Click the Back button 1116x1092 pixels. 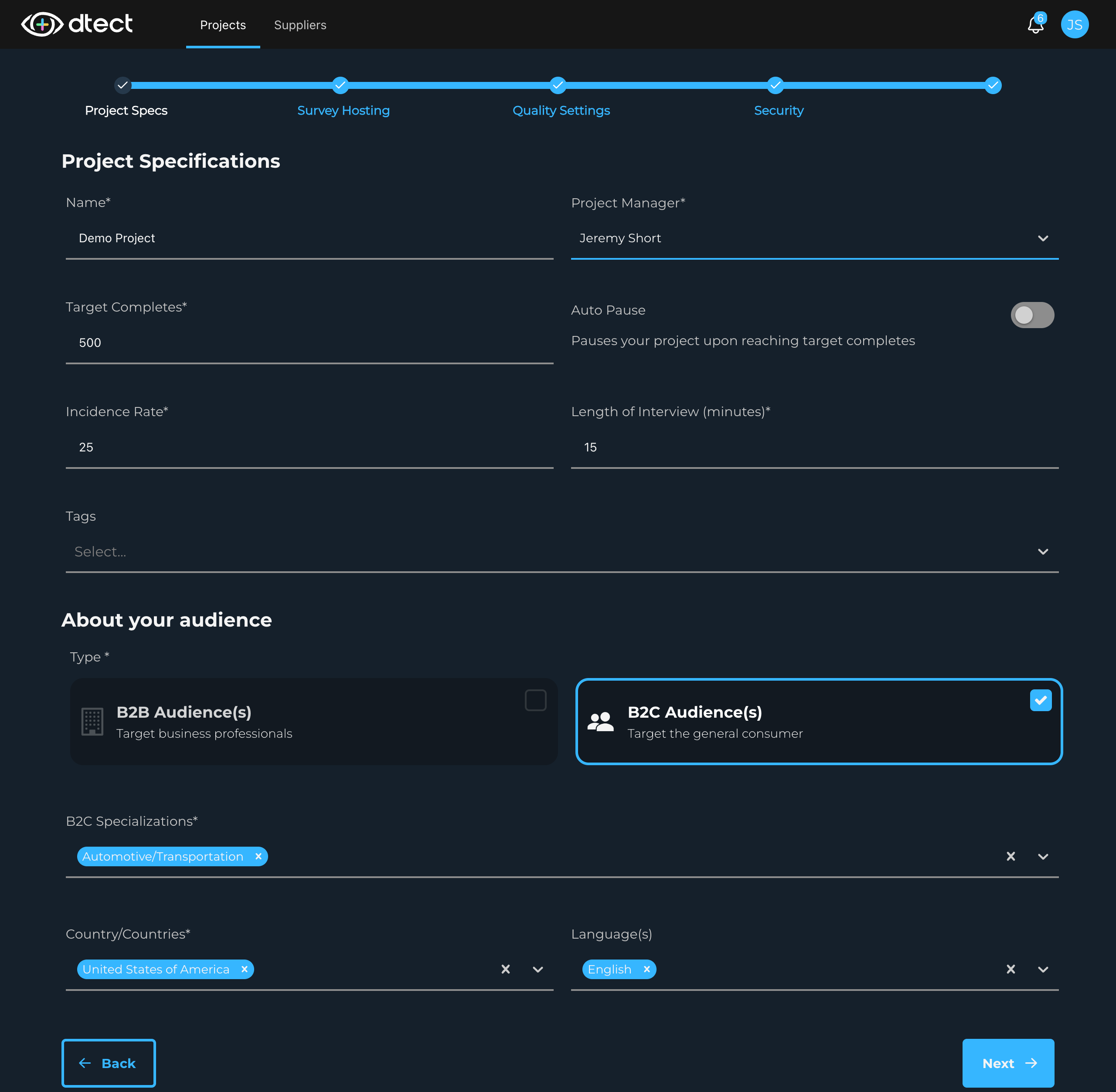(108, 1063)
